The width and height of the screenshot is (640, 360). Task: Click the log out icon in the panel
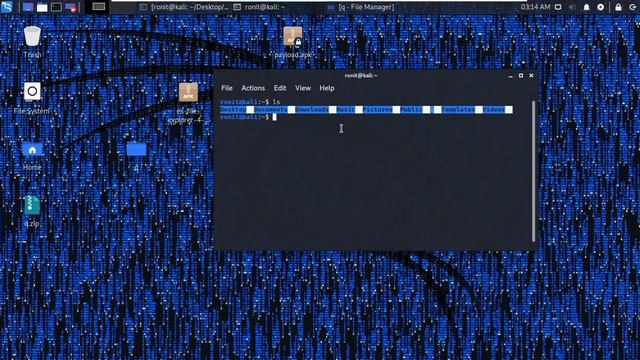(633, 7)
